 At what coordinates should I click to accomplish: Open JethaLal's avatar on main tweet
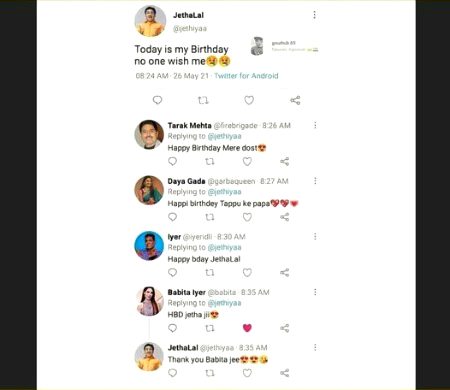(x=150, y=21)
